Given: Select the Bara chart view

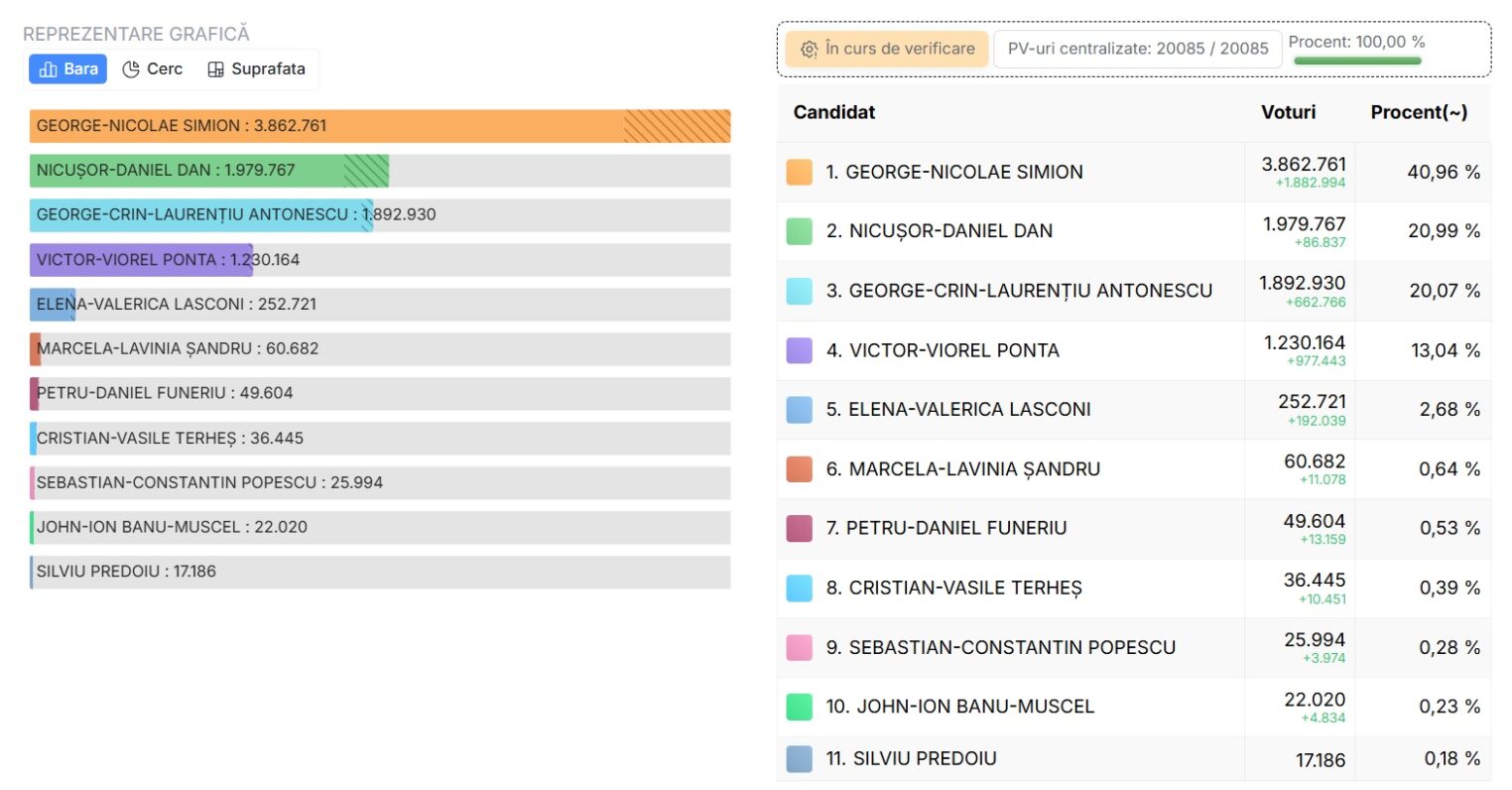Looking at the screenshot, I should (x=68, y=68).
